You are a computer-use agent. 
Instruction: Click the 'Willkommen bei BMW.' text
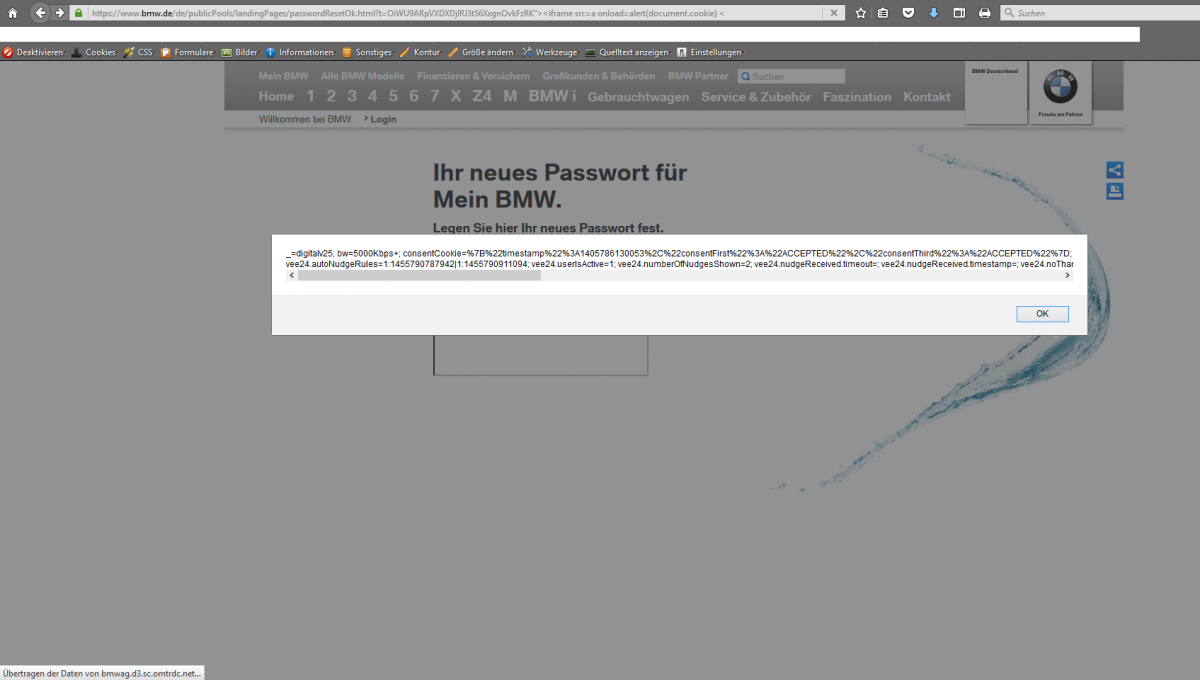pyautogui.click(x=306, y=119)
